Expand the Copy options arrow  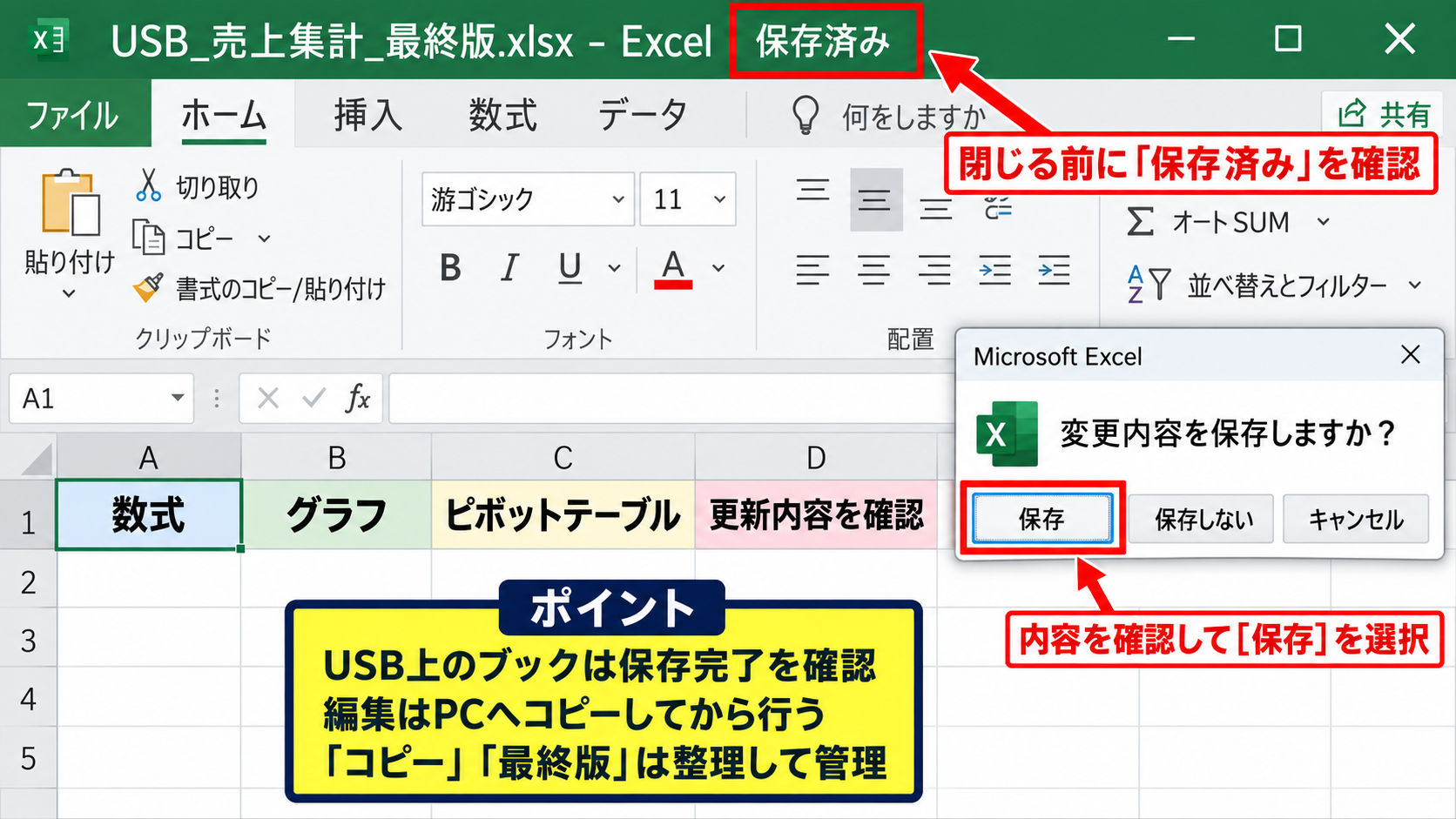[x=264, y=238]
